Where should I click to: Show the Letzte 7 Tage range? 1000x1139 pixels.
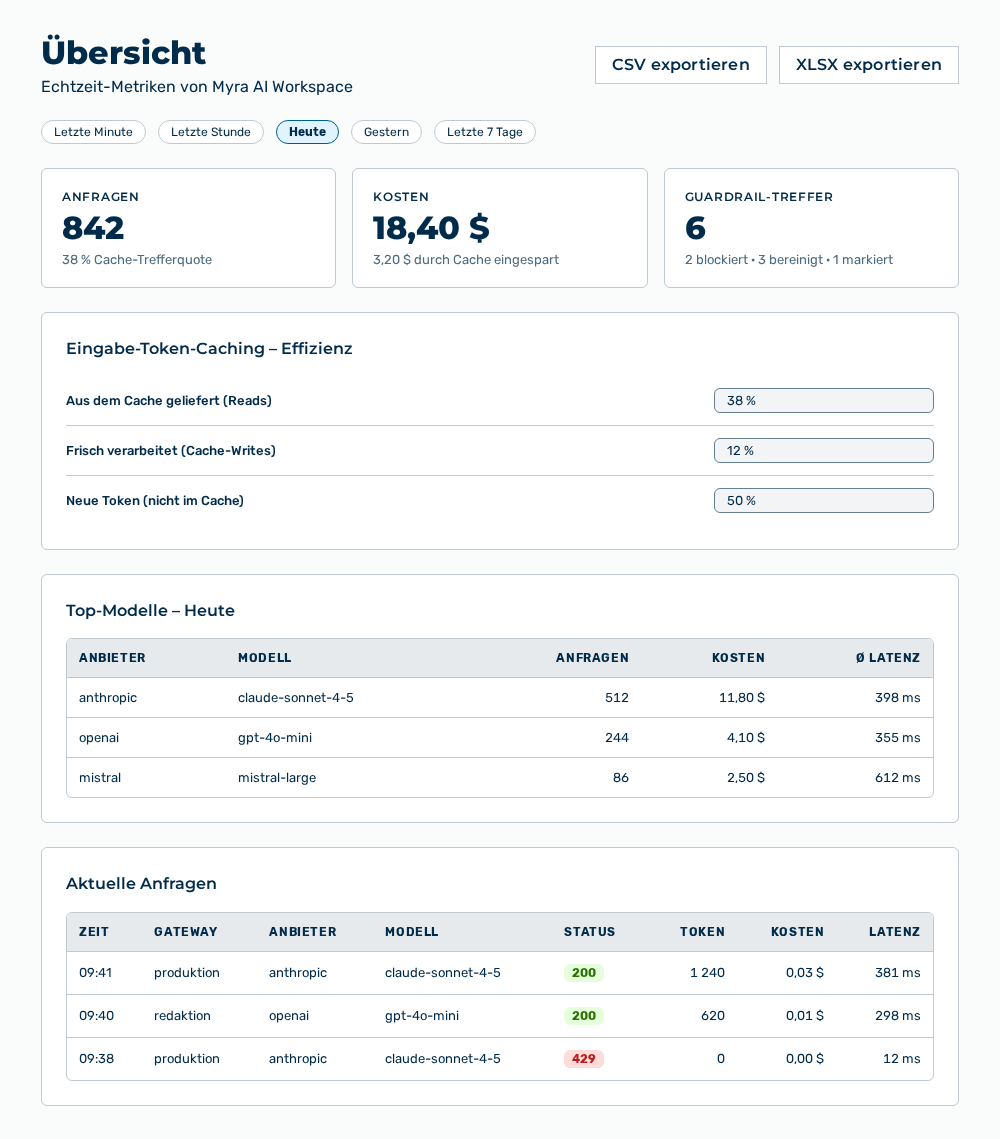[x=484, y=132]
